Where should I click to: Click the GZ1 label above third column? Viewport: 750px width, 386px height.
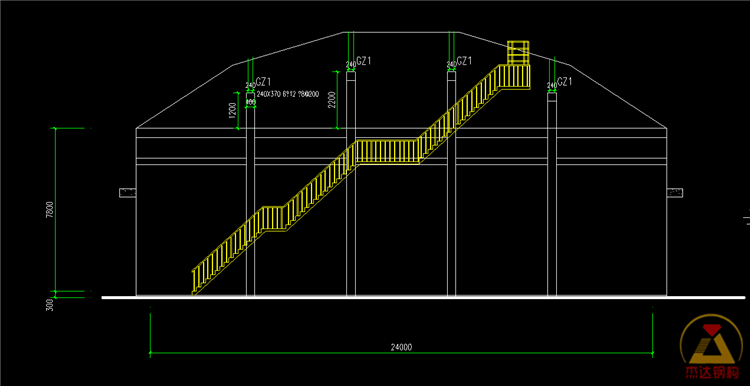464,61
